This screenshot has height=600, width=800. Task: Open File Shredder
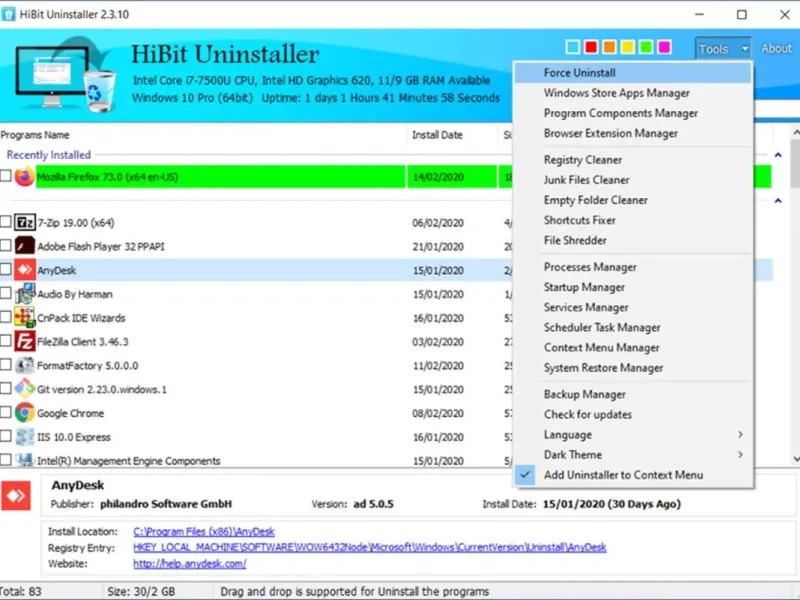point(633,240)
